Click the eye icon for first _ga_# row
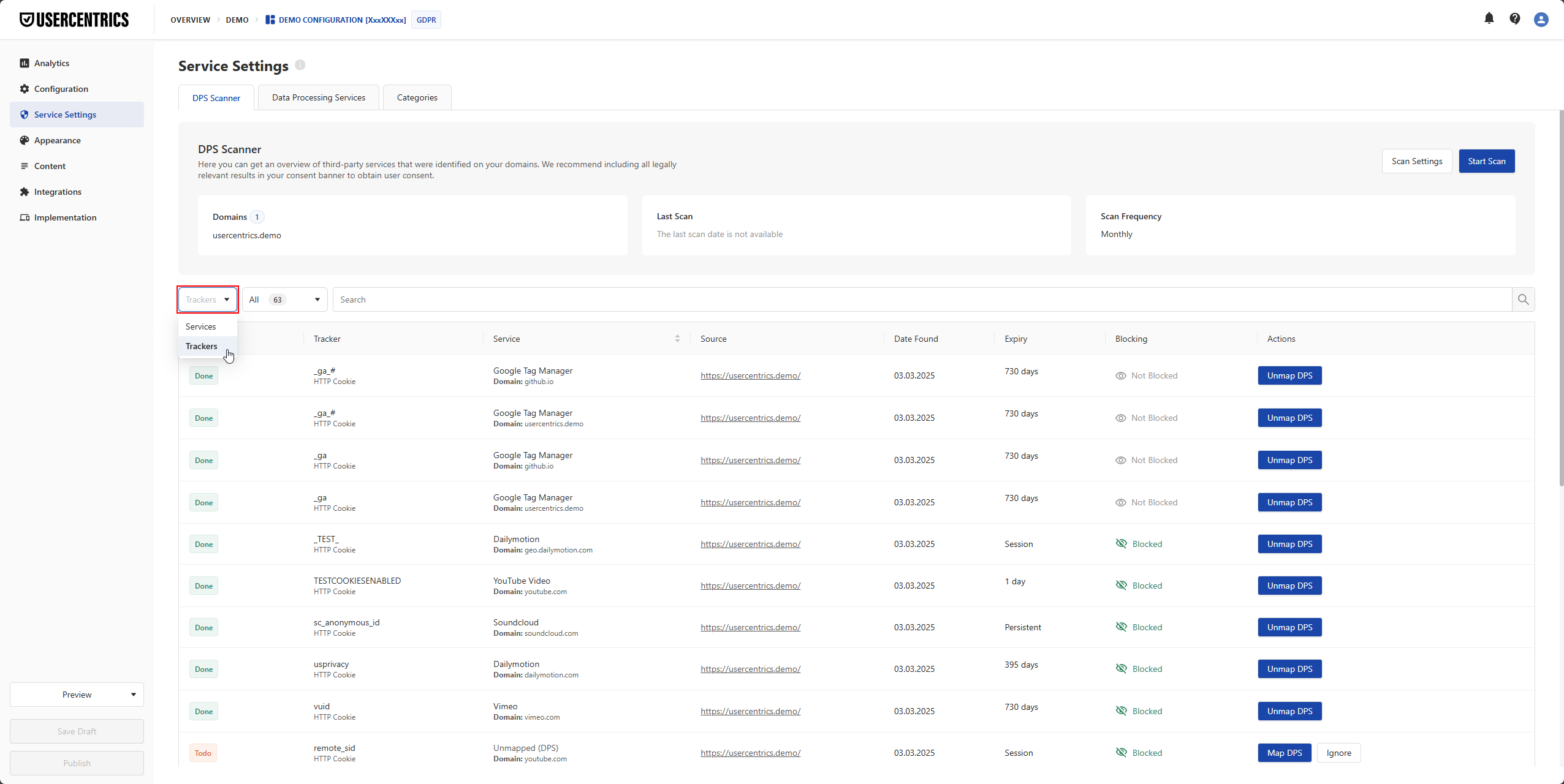1564x784 pixels. click(x=1121, y=375)
